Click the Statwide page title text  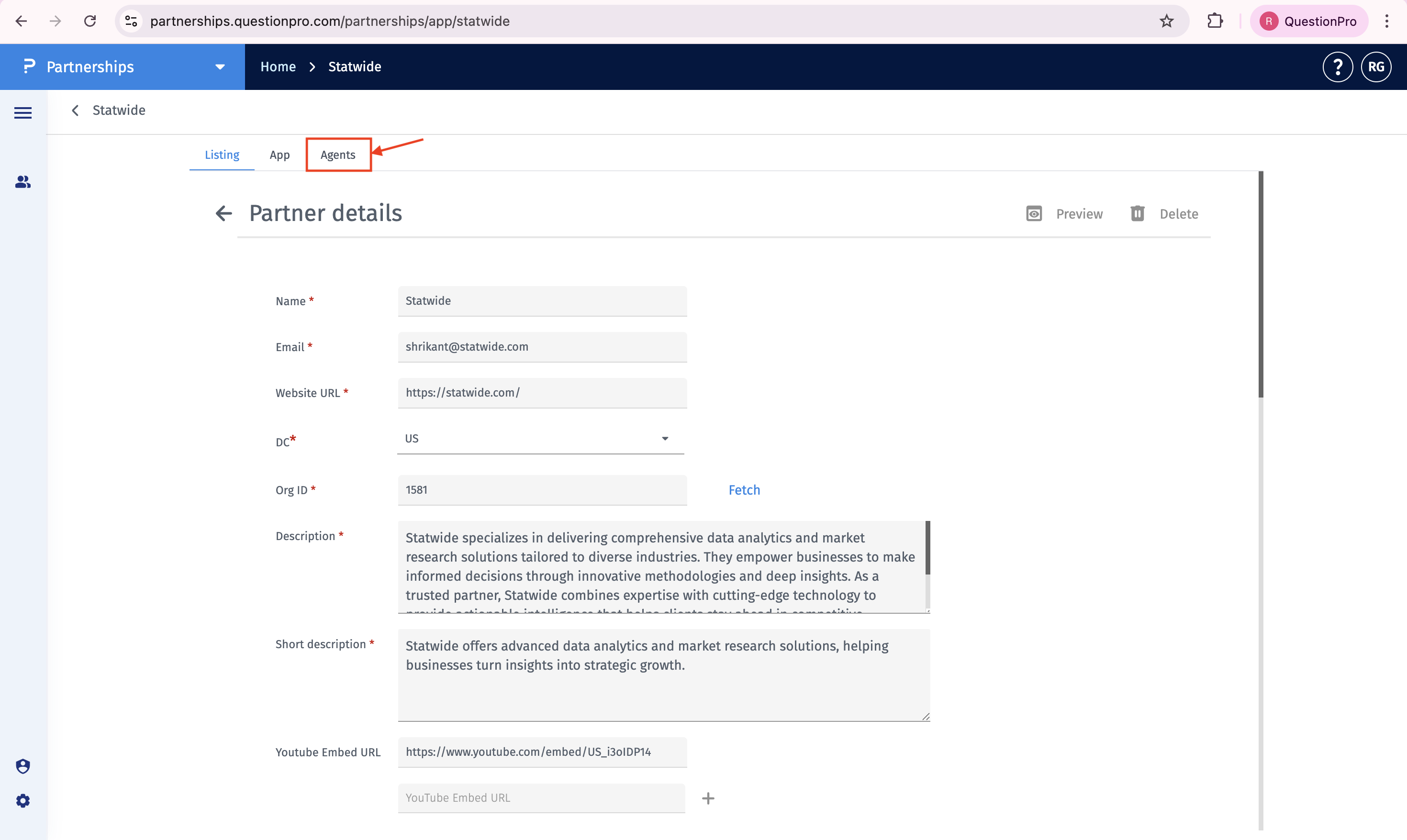point(119,111)
